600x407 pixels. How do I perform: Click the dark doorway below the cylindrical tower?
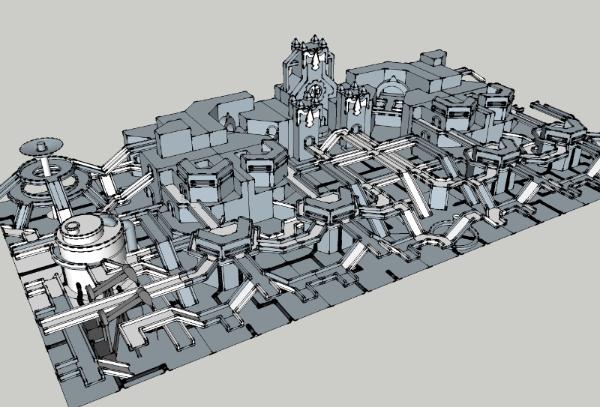click(x=98, y=330)
